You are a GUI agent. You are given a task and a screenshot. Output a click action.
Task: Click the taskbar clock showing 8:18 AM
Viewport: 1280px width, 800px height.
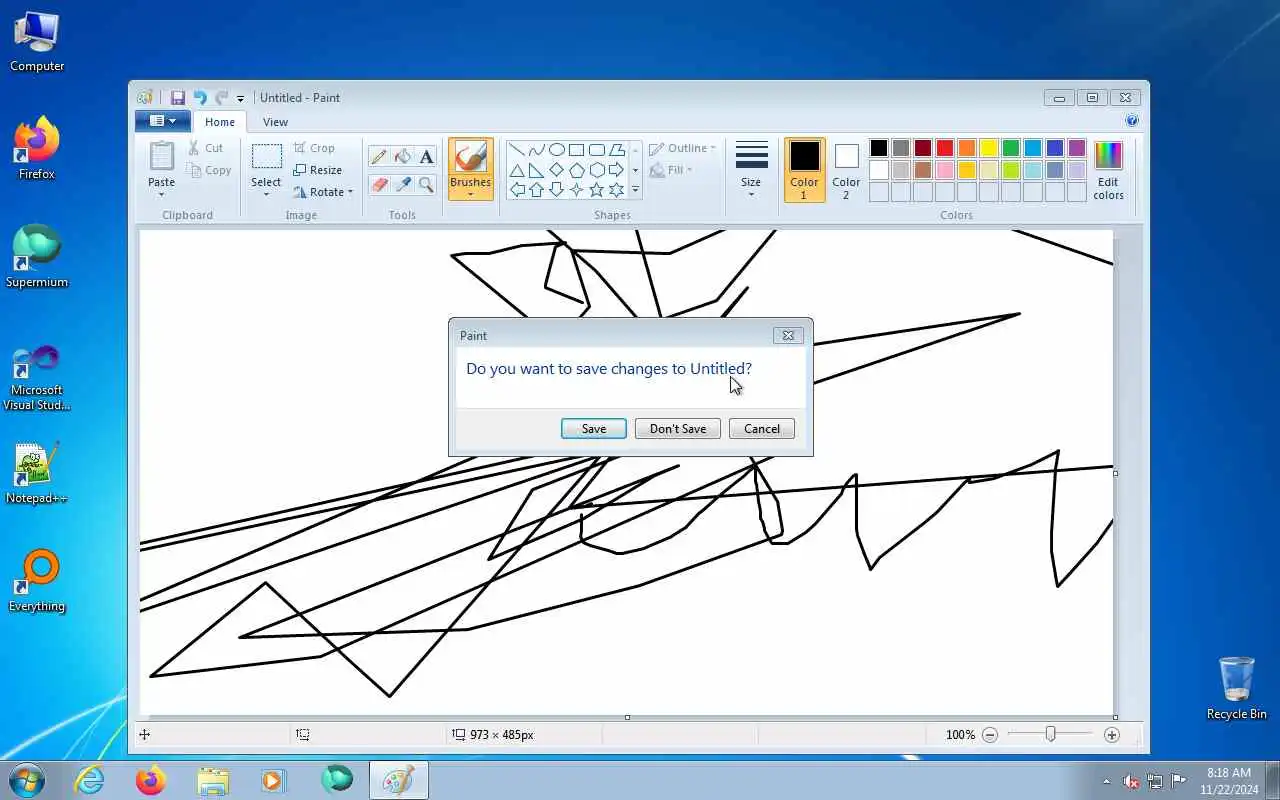pyautogui.click(x=1229, y=780)
